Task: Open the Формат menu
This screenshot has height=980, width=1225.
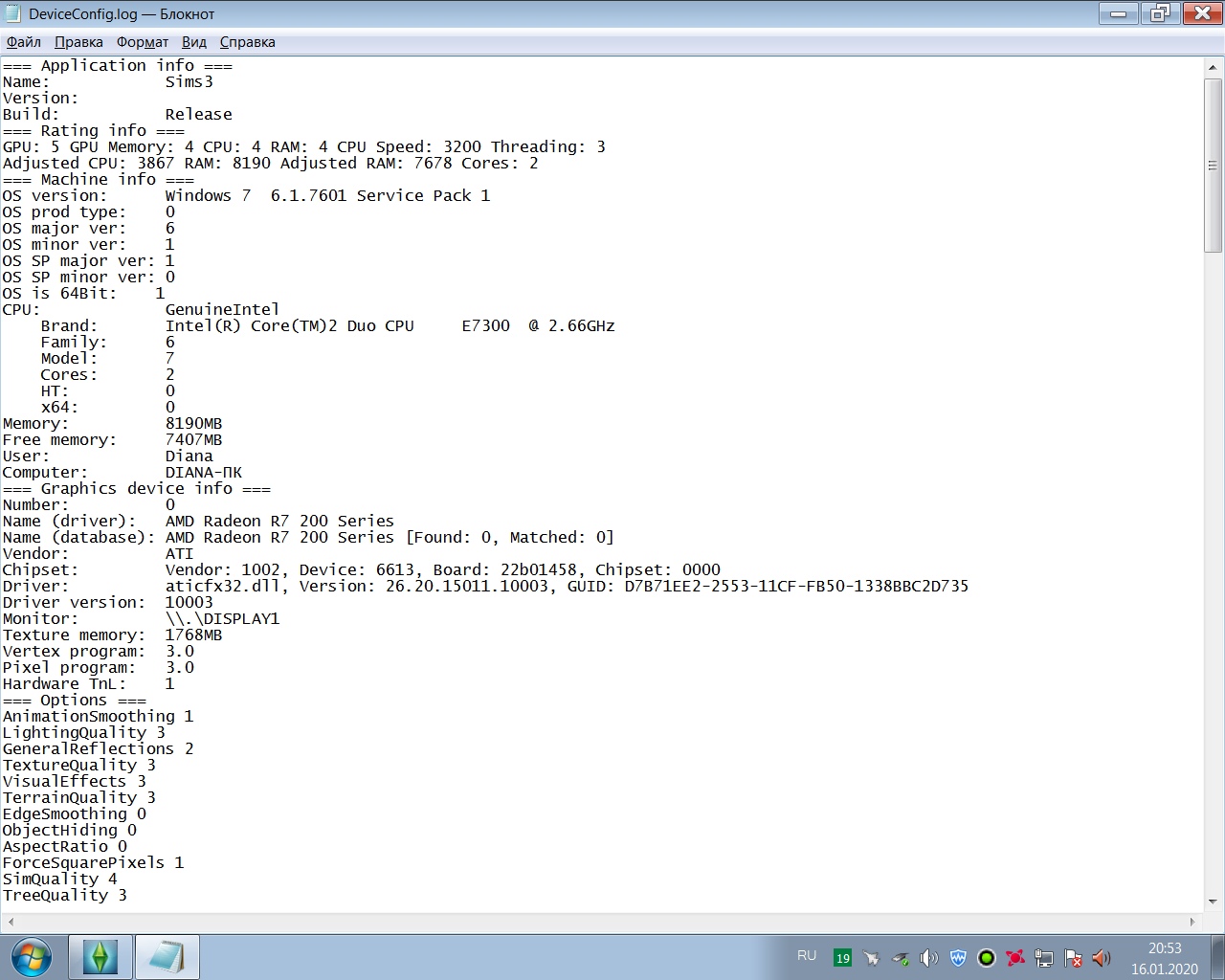Action: coord(143,42)
